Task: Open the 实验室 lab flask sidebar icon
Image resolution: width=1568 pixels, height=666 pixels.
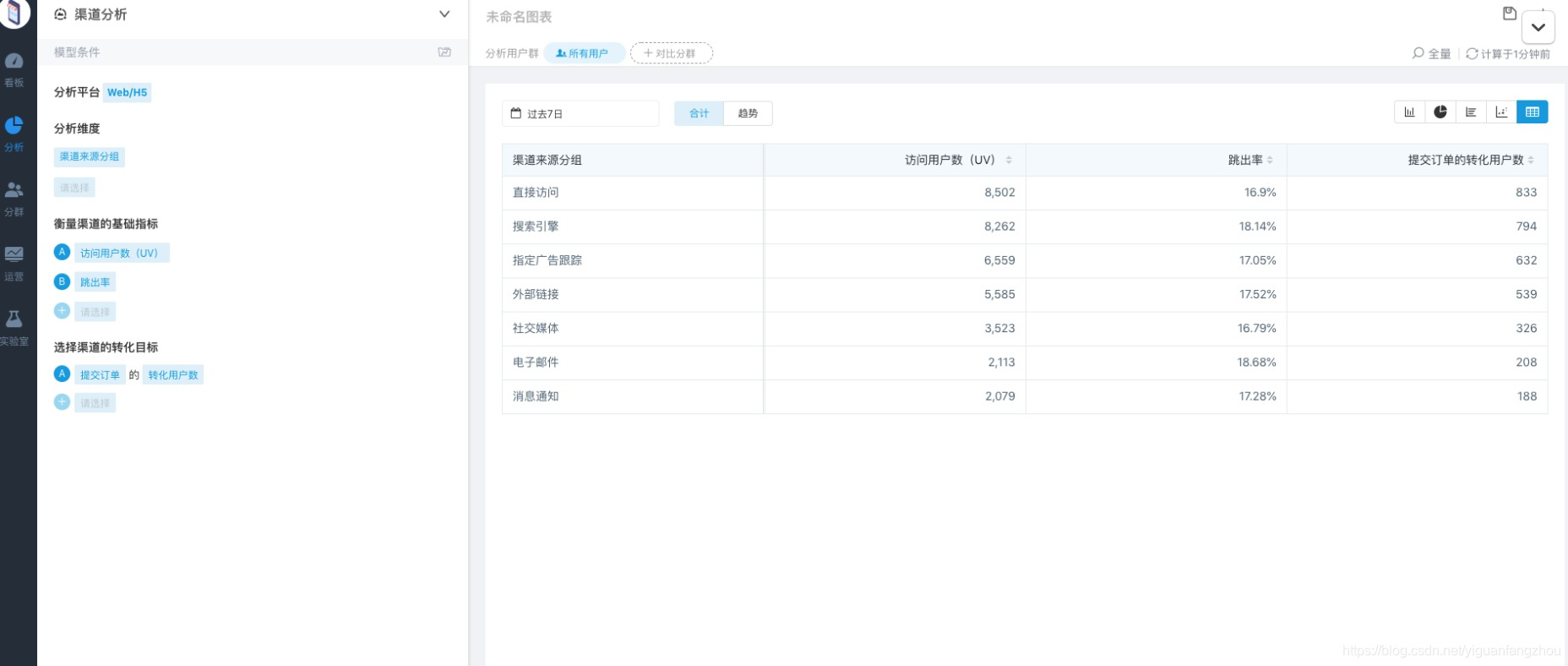Action: 14,328
